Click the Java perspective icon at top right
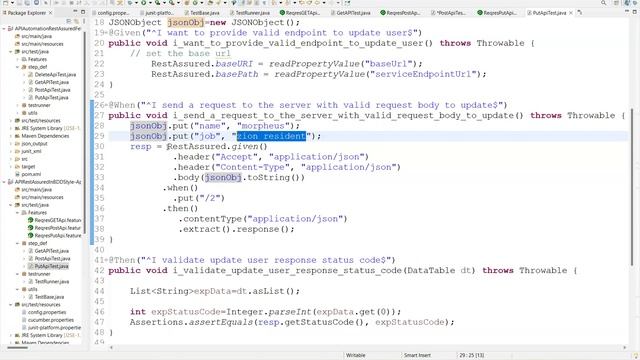640x360 pixels. pyautogui.click(x=627, y=3)
